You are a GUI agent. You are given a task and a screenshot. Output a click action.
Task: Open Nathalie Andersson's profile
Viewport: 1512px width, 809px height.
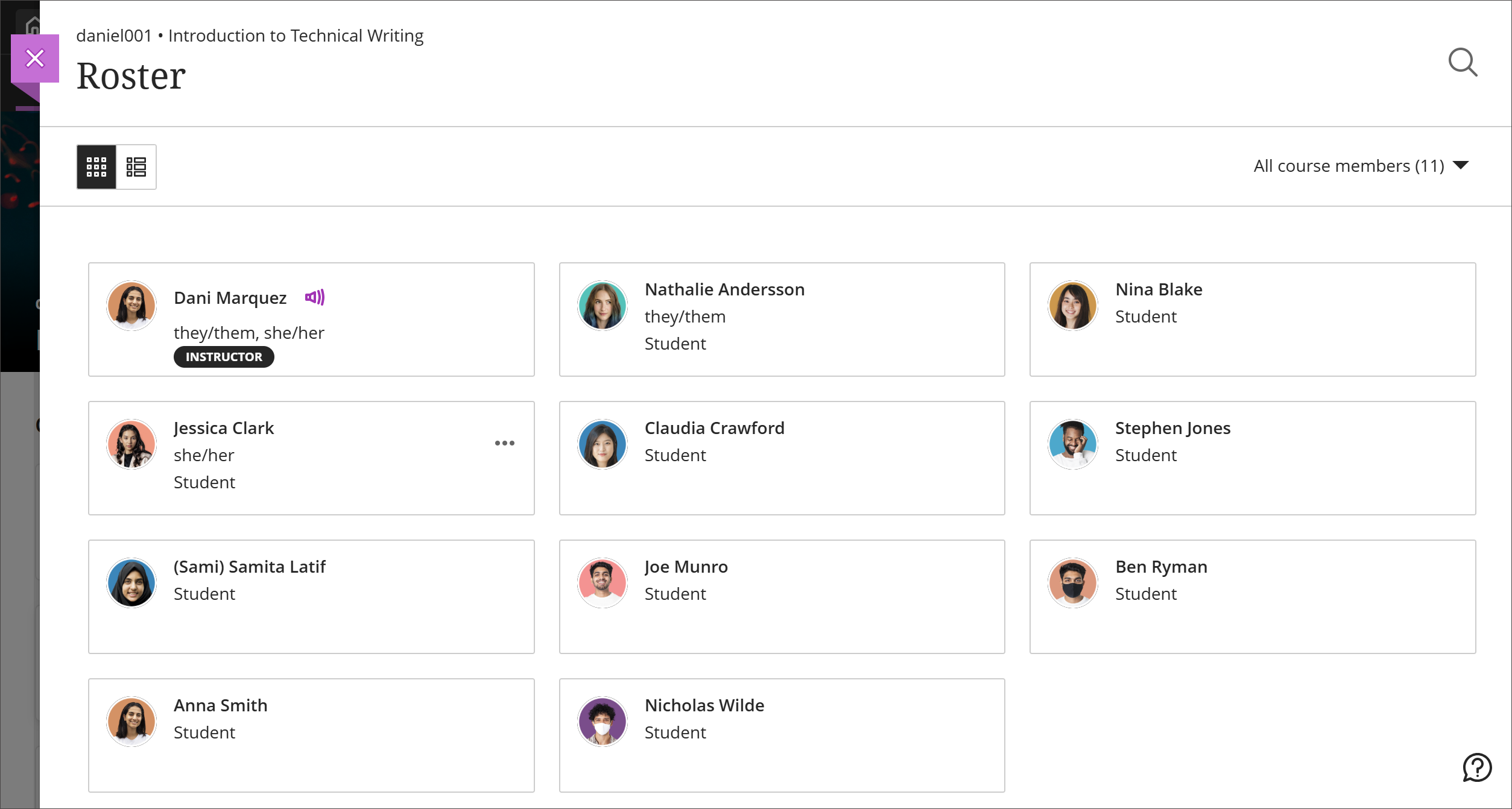724,289
